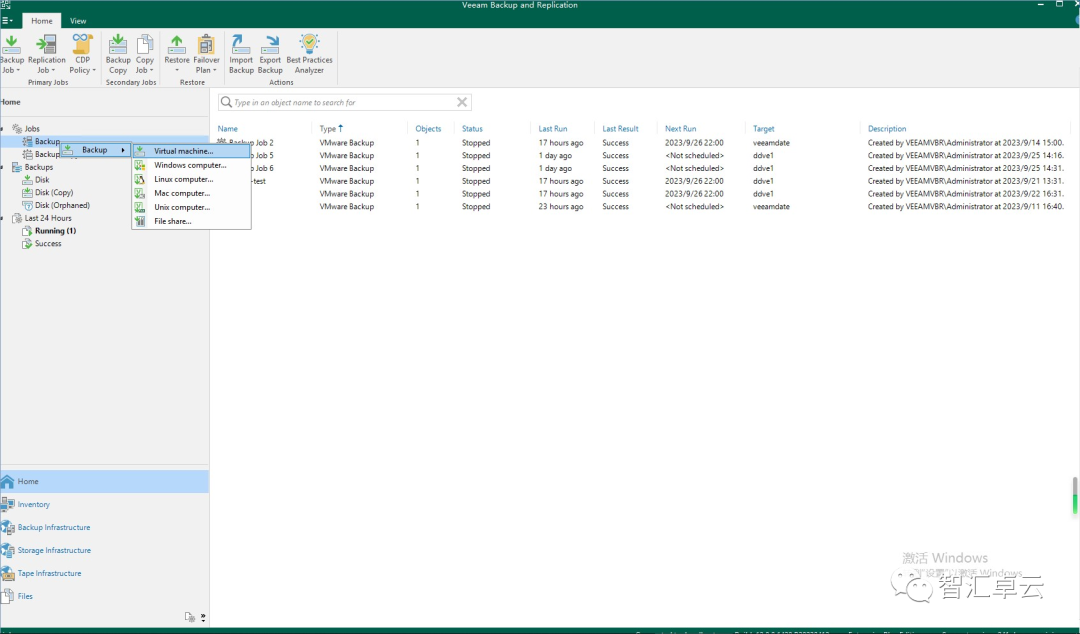Sort by the Type column header
The image size is (1080, 634).
328,129
